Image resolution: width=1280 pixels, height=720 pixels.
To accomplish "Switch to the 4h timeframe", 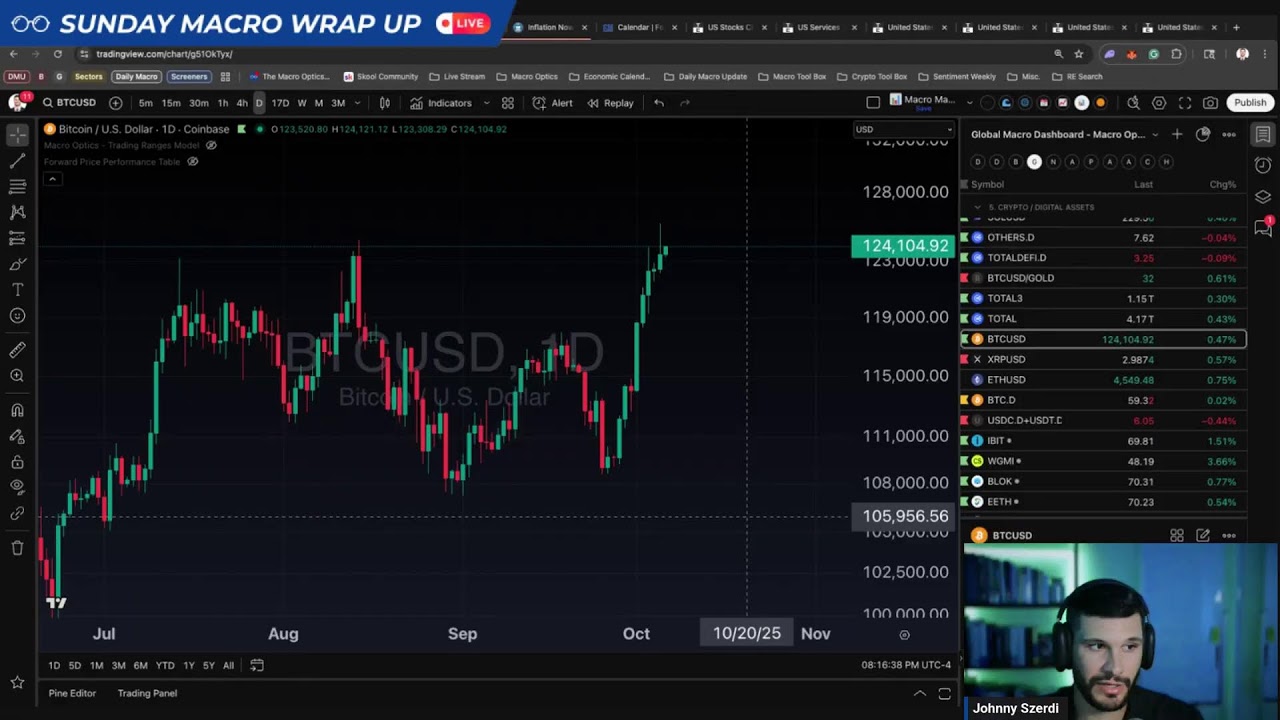I will pos(241,103).
